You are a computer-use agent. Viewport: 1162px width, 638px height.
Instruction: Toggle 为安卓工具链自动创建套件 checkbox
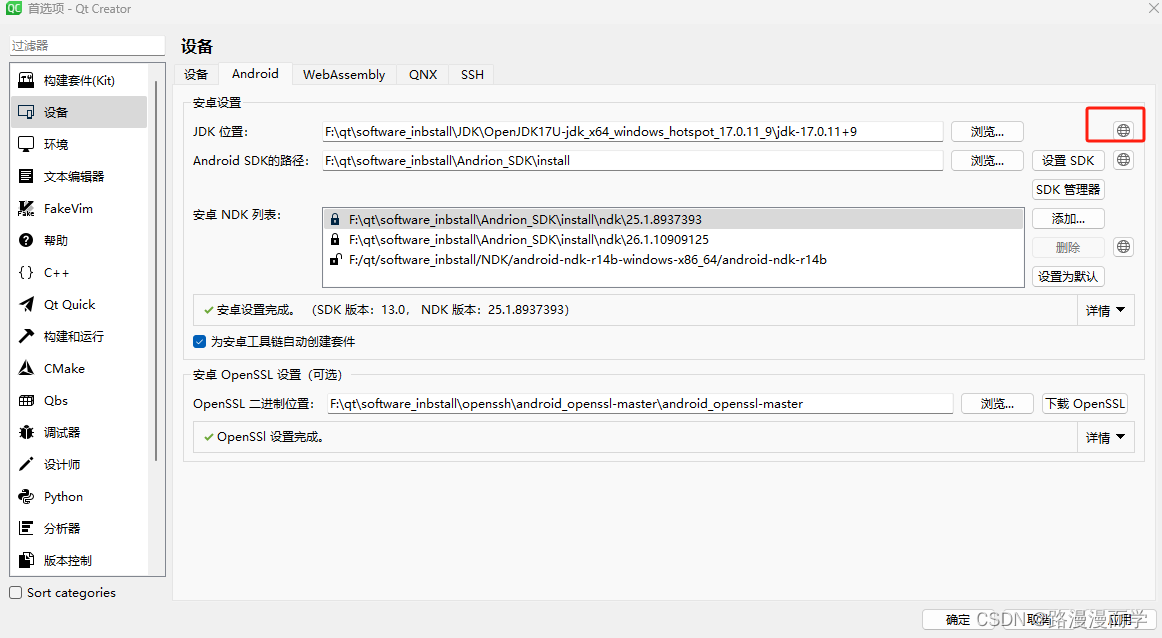[x=199, y=342]
